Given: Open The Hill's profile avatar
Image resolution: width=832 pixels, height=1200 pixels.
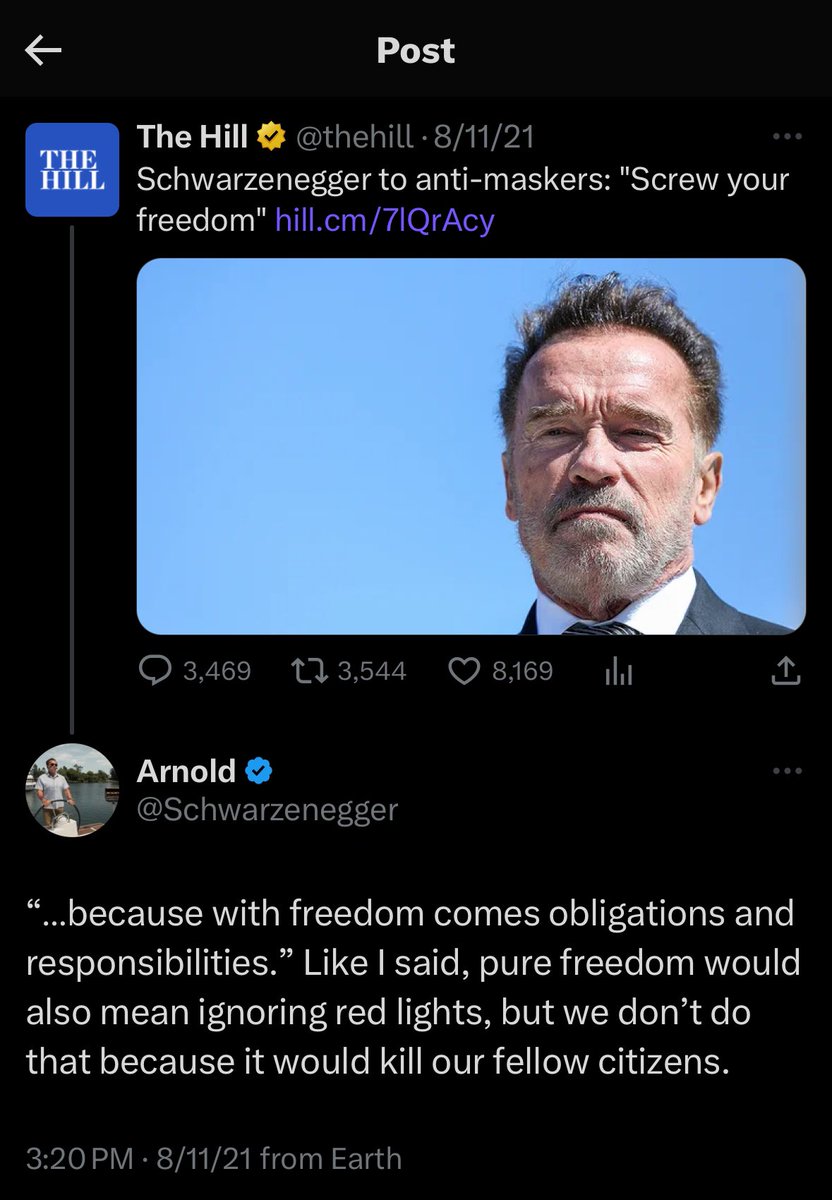Looking at the screenshot, I should pos(71,170).
